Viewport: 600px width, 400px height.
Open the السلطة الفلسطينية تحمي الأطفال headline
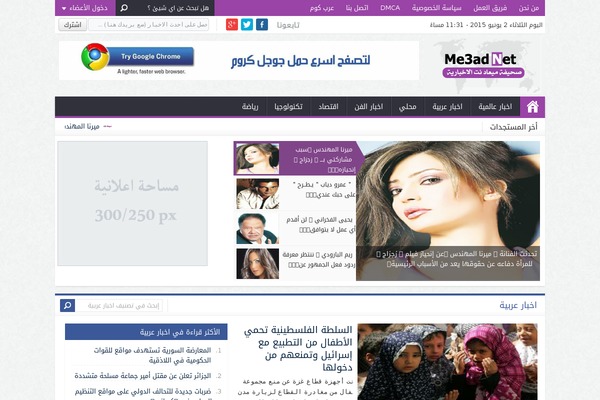coord(298,348)
